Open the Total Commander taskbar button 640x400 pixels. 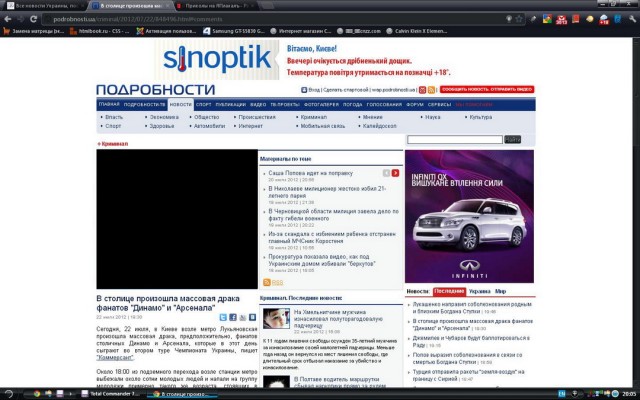111,394
